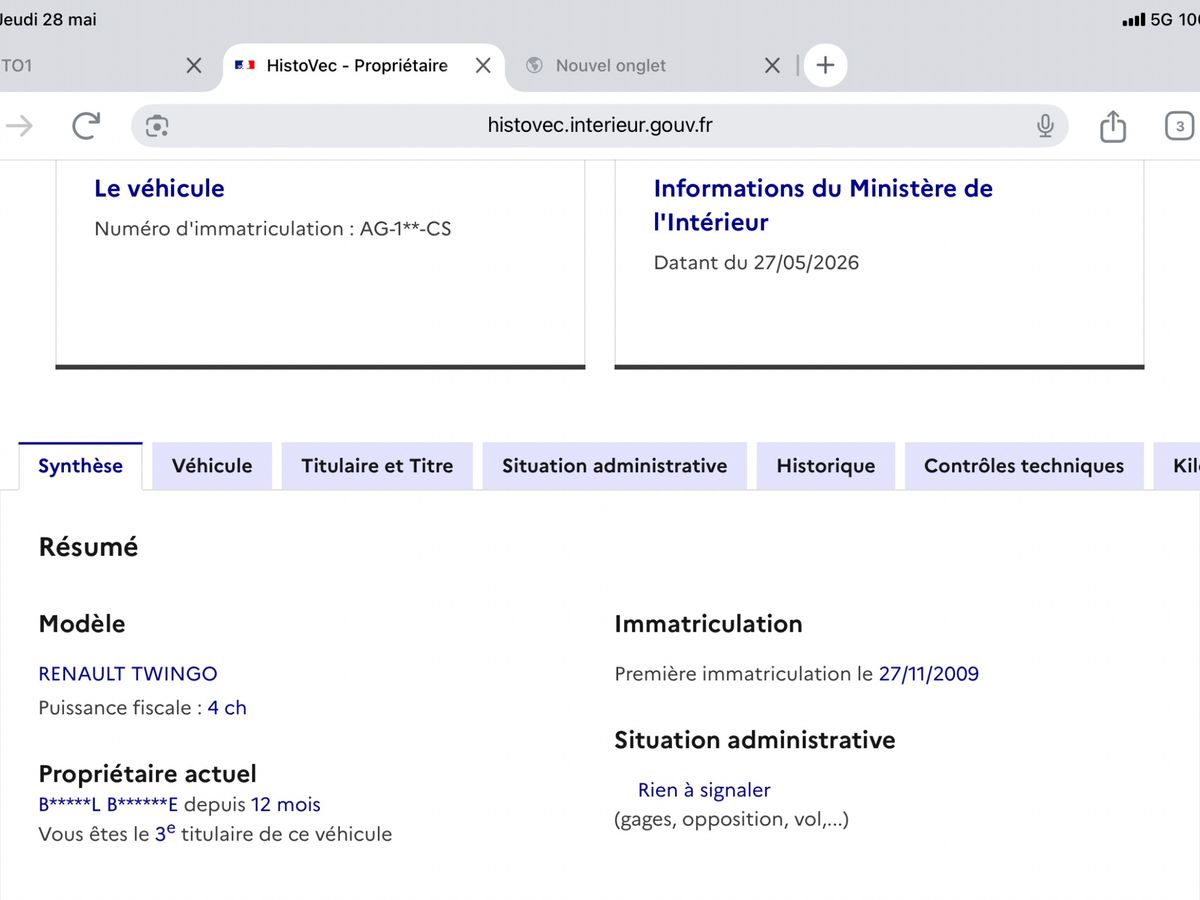Open the Titulaire et Titre tab
The image size is (1200, 900).
pyautogui.click(x=377, y=466)
